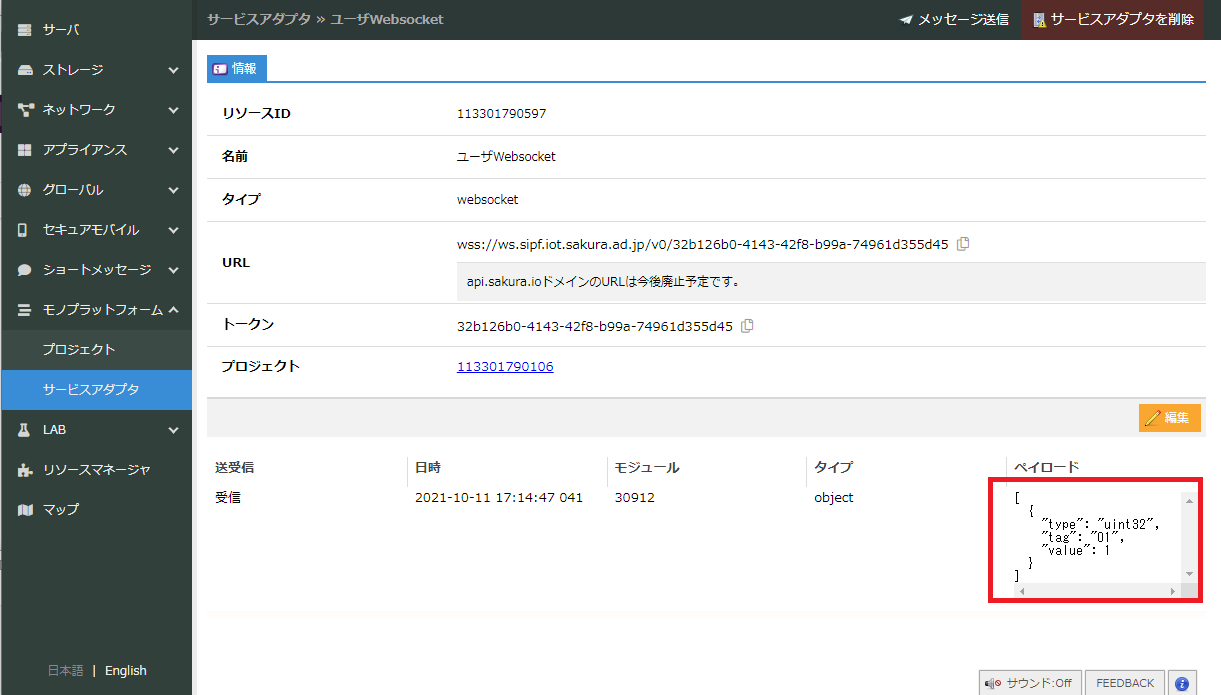
Task: Open リソースマネージャ menu item label
Action: [x=97, y=470]
